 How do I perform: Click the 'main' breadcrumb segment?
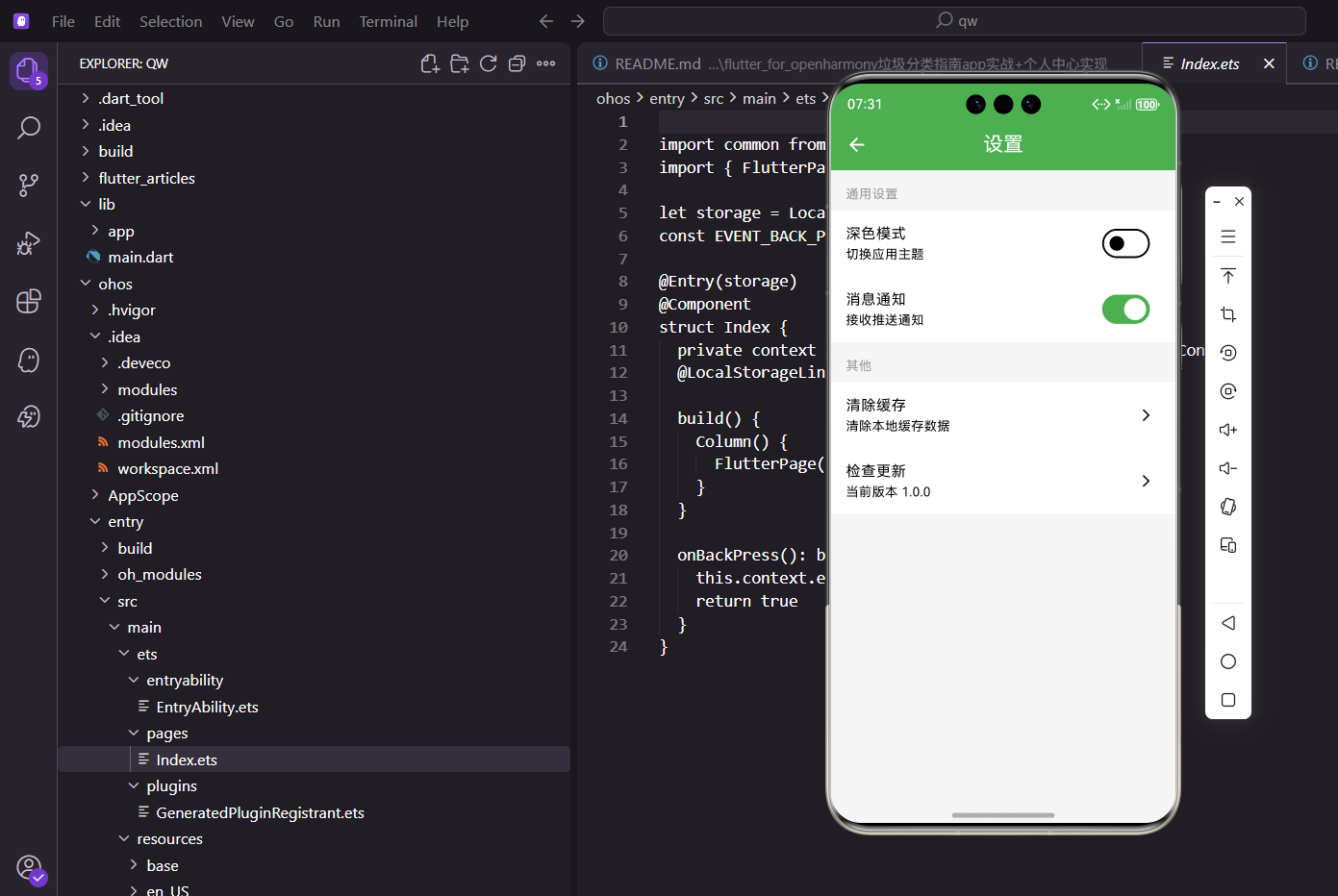(x=759, y=98)
